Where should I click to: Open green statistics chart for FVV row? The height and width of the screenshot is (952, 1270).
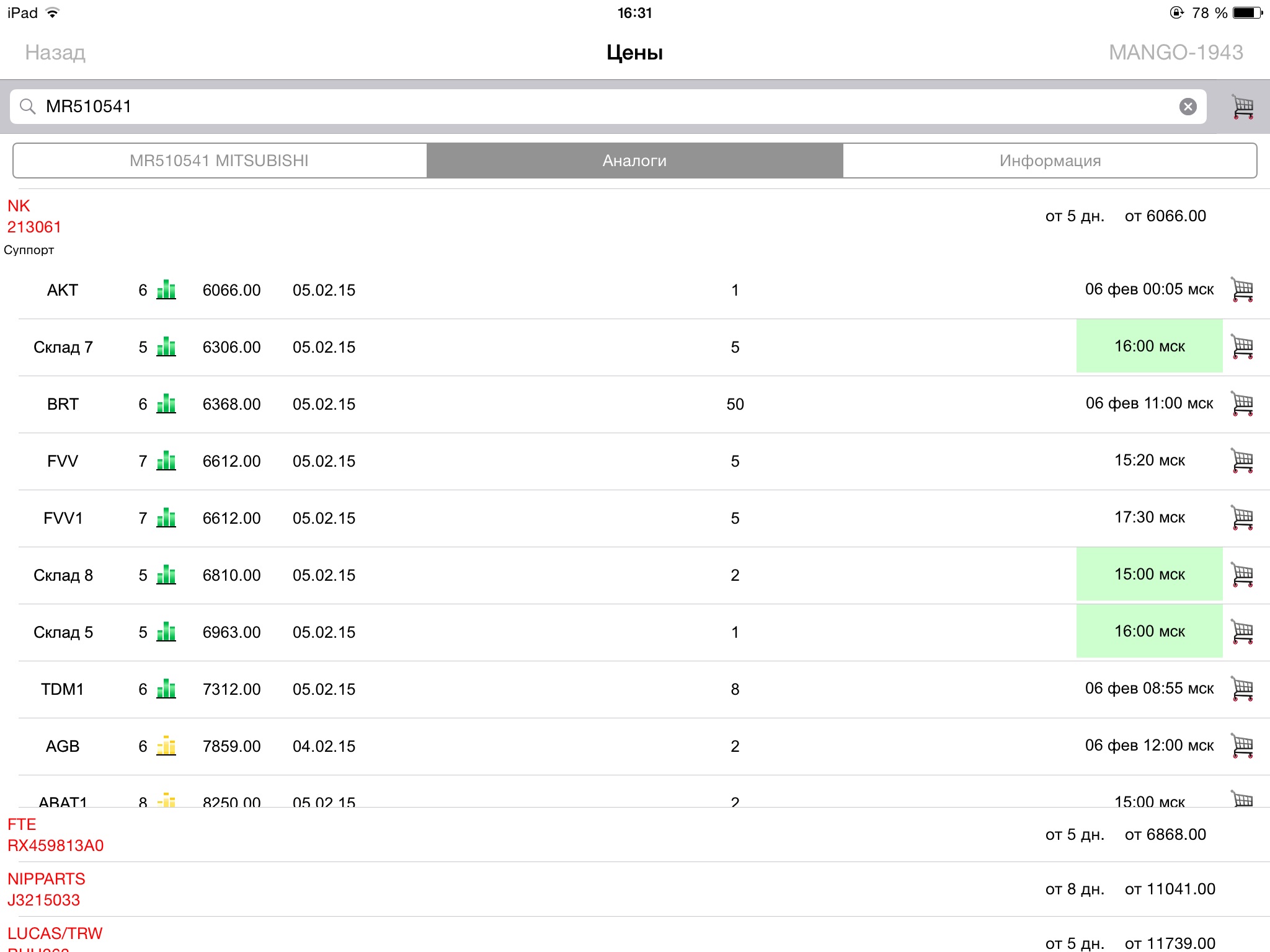[x=166, y=461]
